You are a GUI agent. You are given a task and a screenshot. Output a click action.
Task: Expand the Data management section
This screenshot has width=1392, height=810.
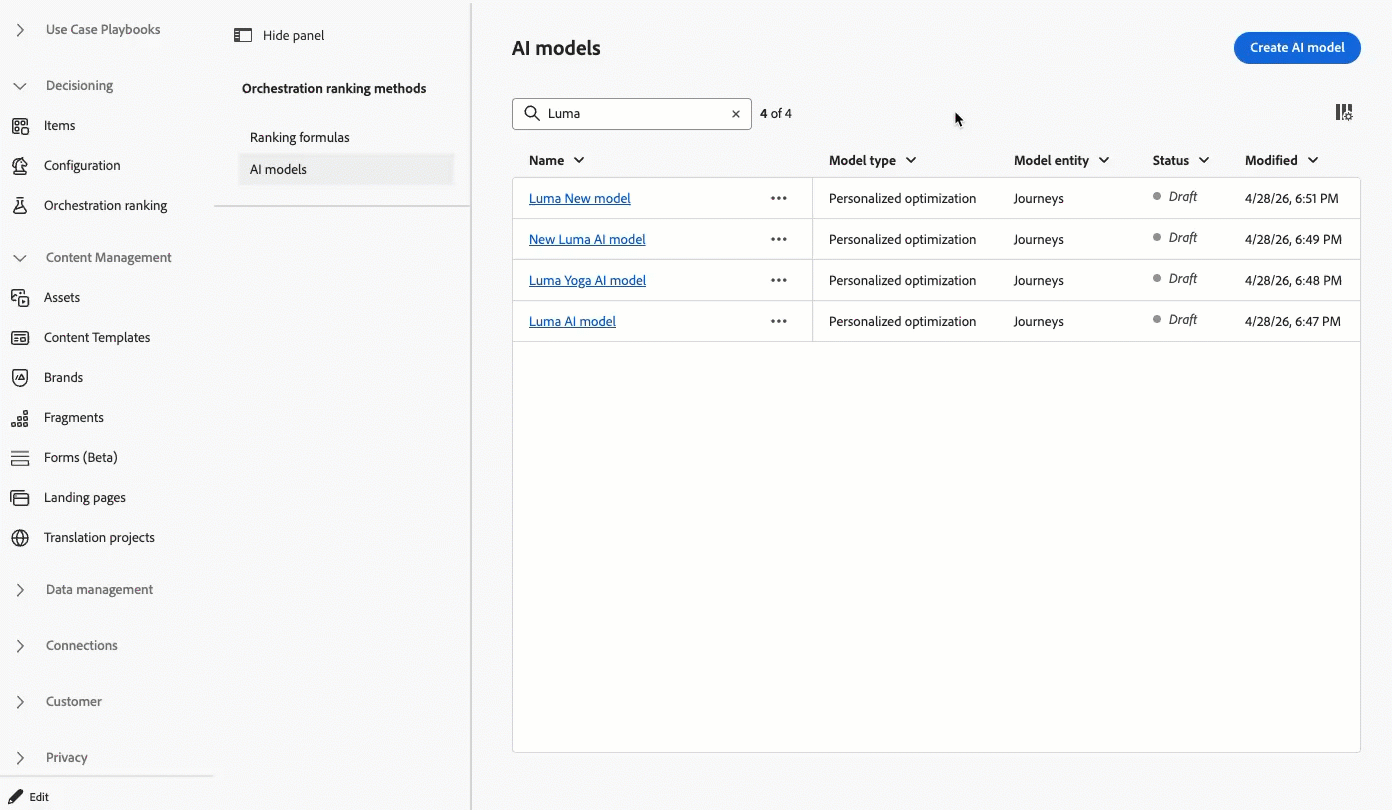[20, 590]
